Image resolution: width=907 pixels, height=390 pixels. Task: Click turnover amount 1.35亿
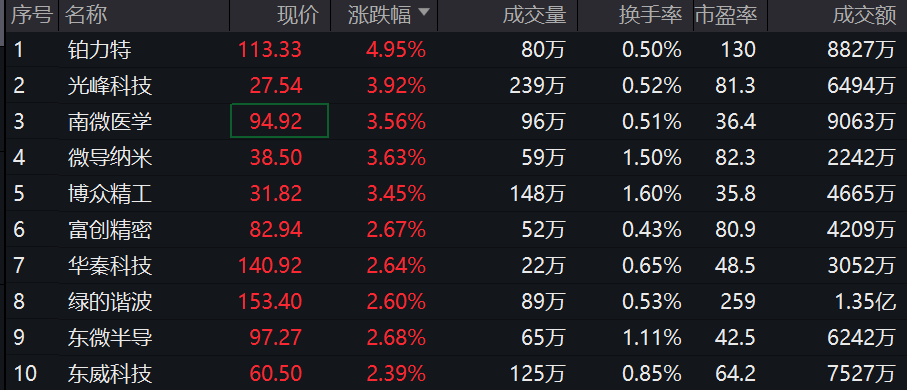click(x=865, y=301)
